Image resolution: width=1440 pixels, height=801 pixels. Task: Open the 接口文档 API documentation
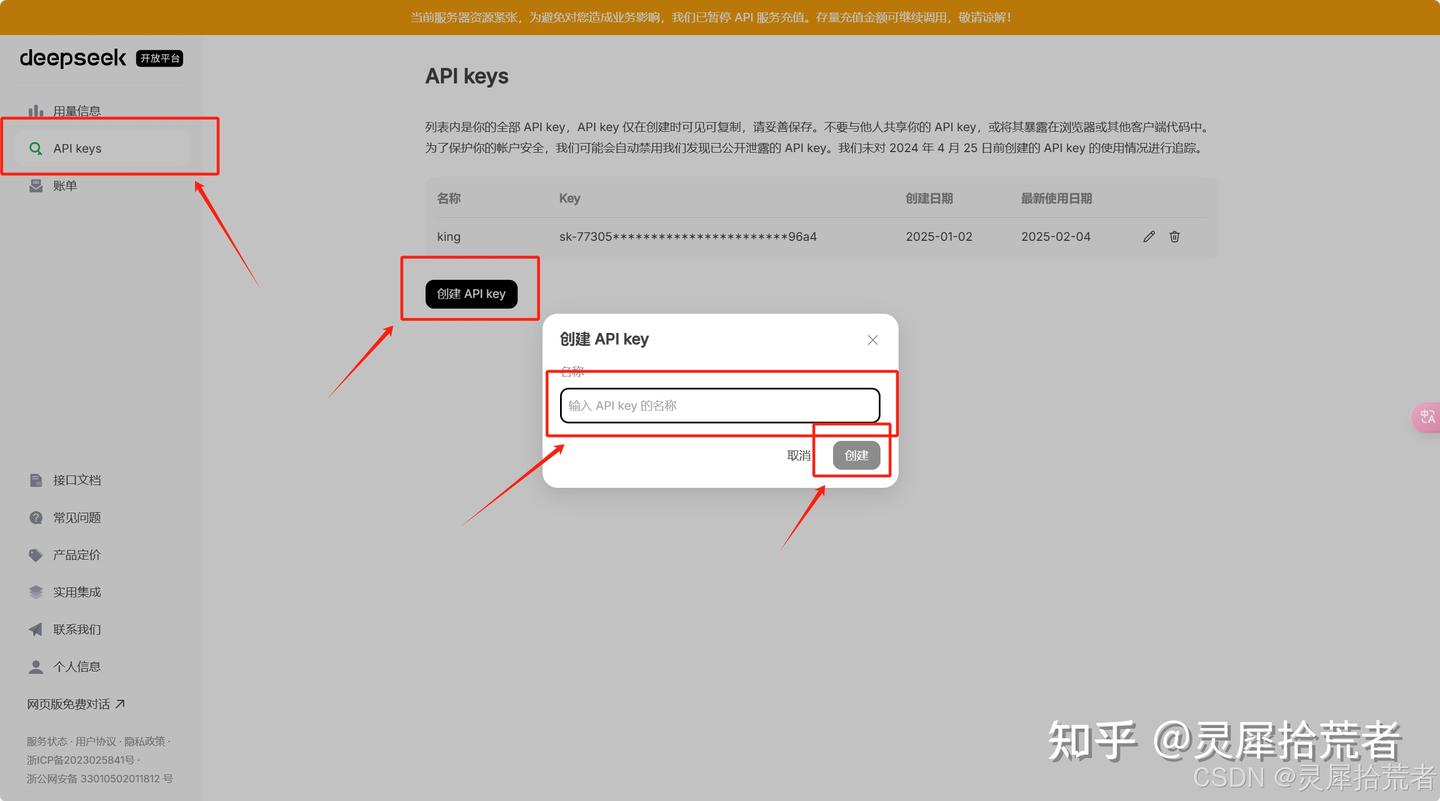coord(75,480)
